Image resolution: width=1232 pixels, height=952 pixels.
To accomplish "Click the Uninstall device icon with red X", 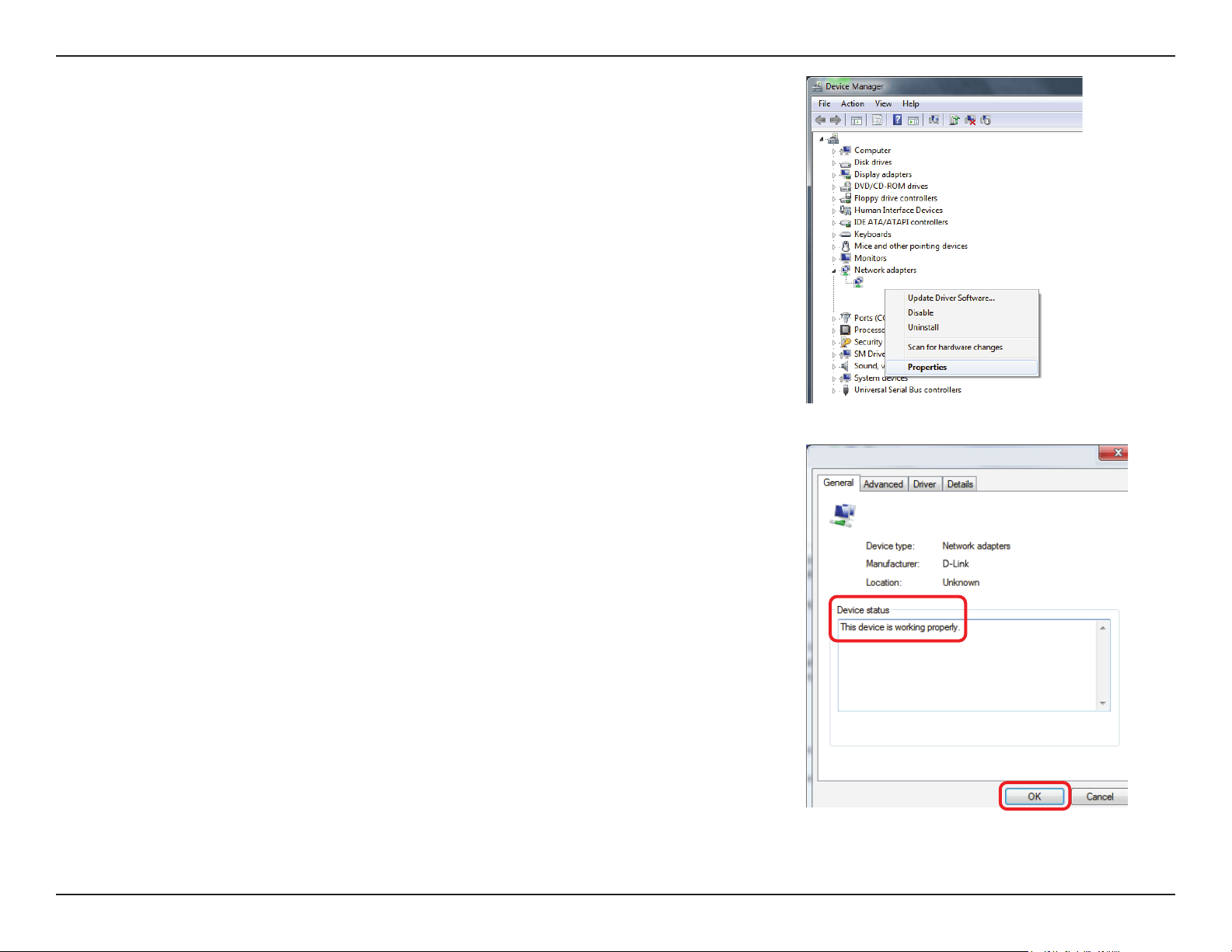I will coord(970,120).
